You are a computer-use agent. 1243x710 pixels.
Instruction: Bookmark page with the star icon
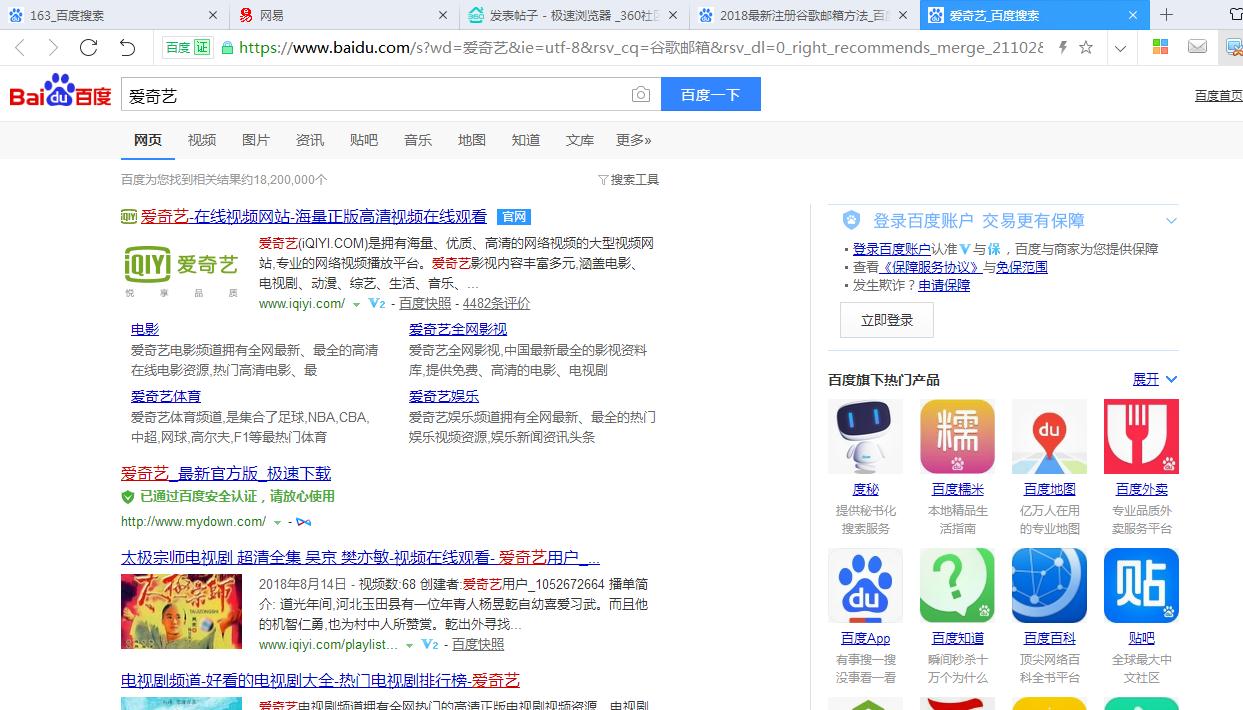[1087, 47]
